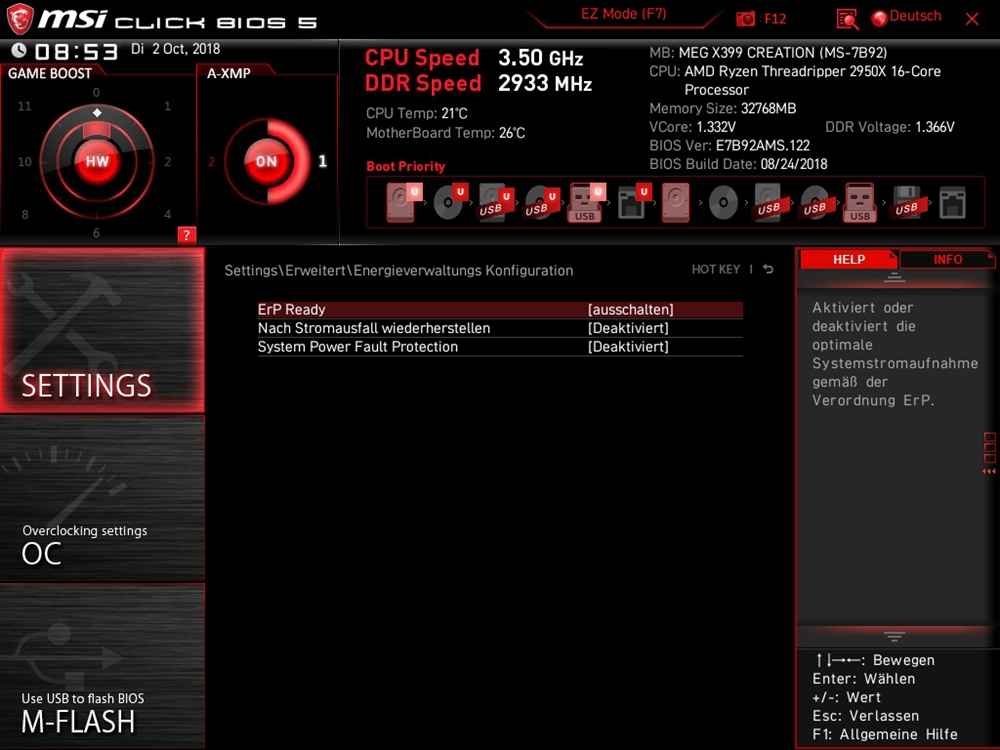Choose A-XMP profile 2
This screenshot has height=750, width=1000.
211,161
